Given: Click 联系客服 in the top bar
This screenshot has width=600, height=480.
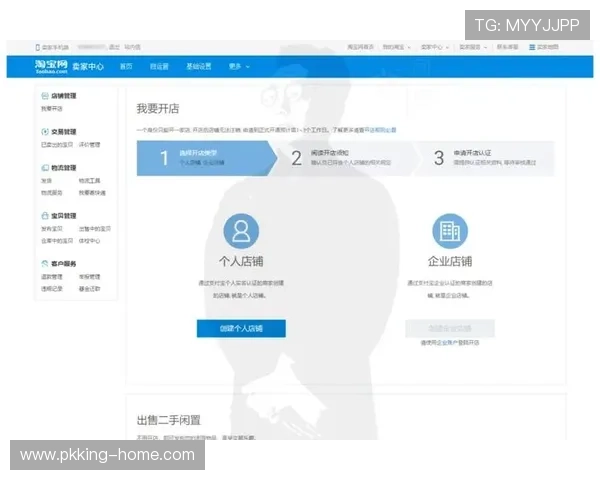Looking at the screenshot, I should pyautogui.click(x=507, y=47).
